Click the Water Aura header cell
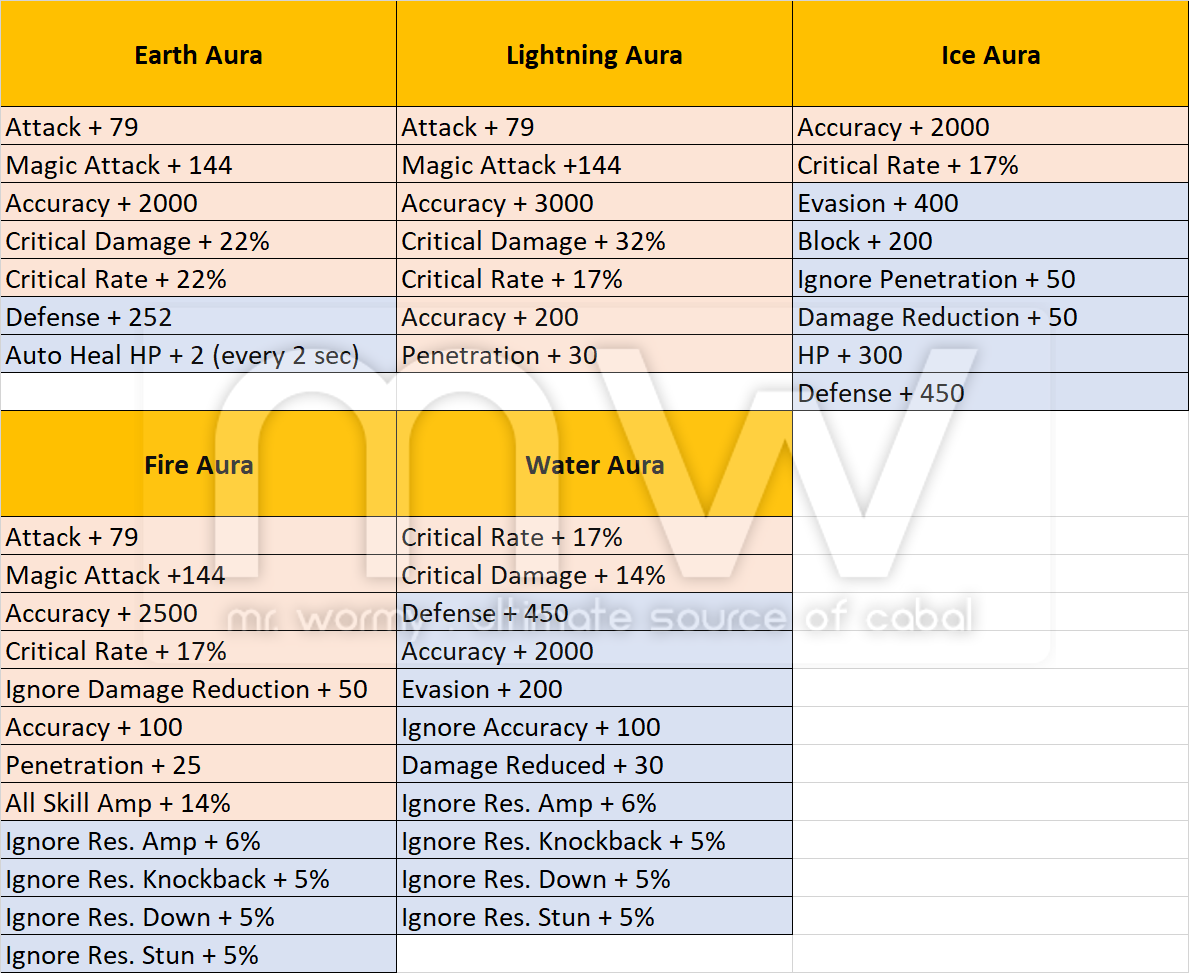The width and height of the screenshot is (1189, 973). 594,464
